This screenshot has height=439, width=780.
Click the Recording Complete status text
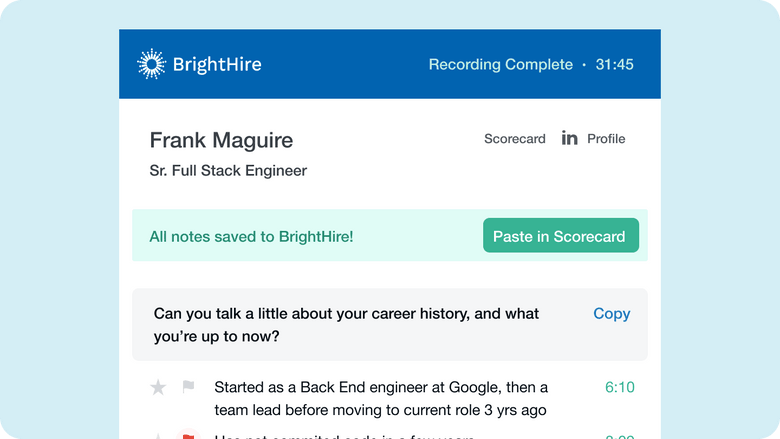500,64
